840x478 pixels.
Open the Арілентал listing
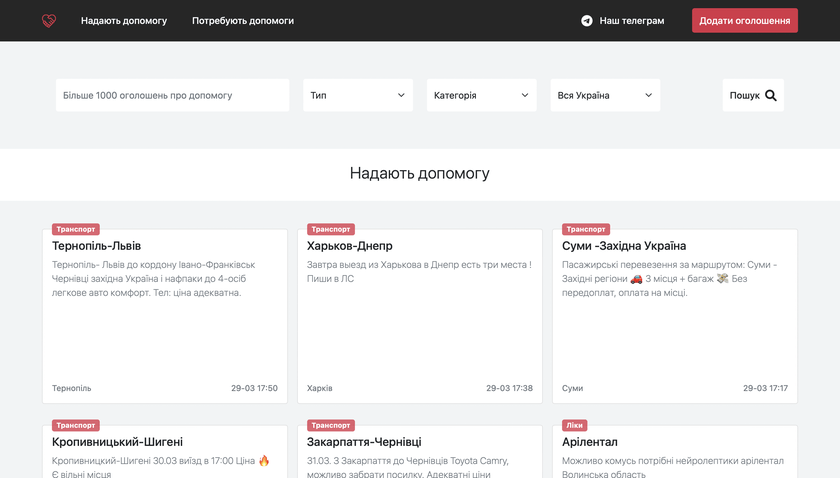[590, 442]
